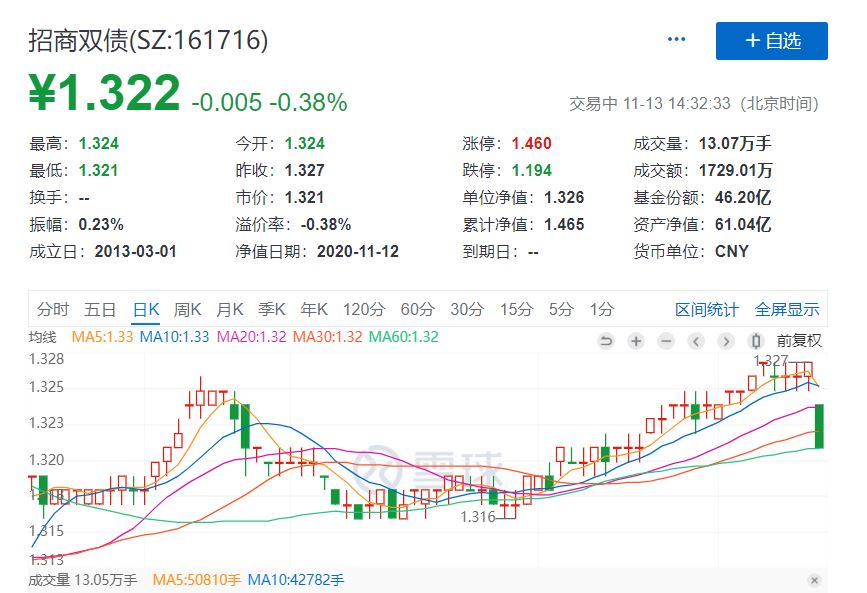Click the MA60:1.32 moving average label

(403, 337)
